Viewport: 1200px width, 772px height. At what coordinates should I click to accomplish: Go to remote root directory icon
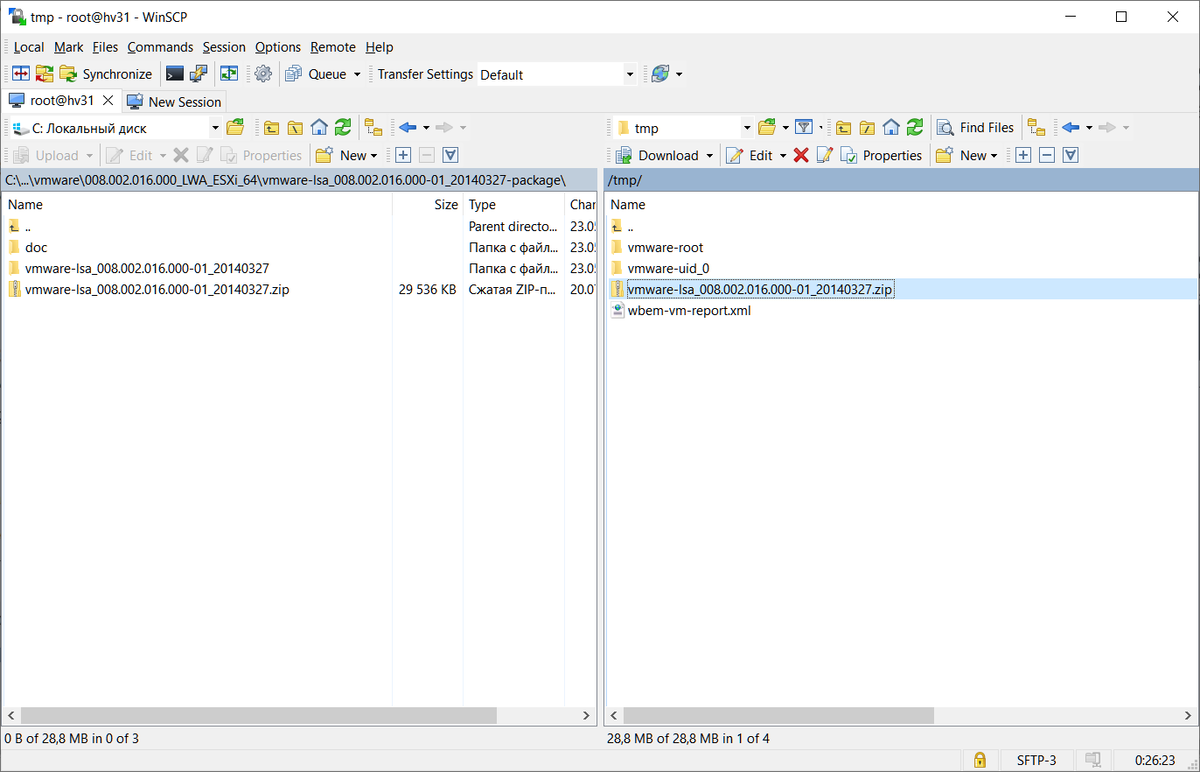(x=867, y=127)
